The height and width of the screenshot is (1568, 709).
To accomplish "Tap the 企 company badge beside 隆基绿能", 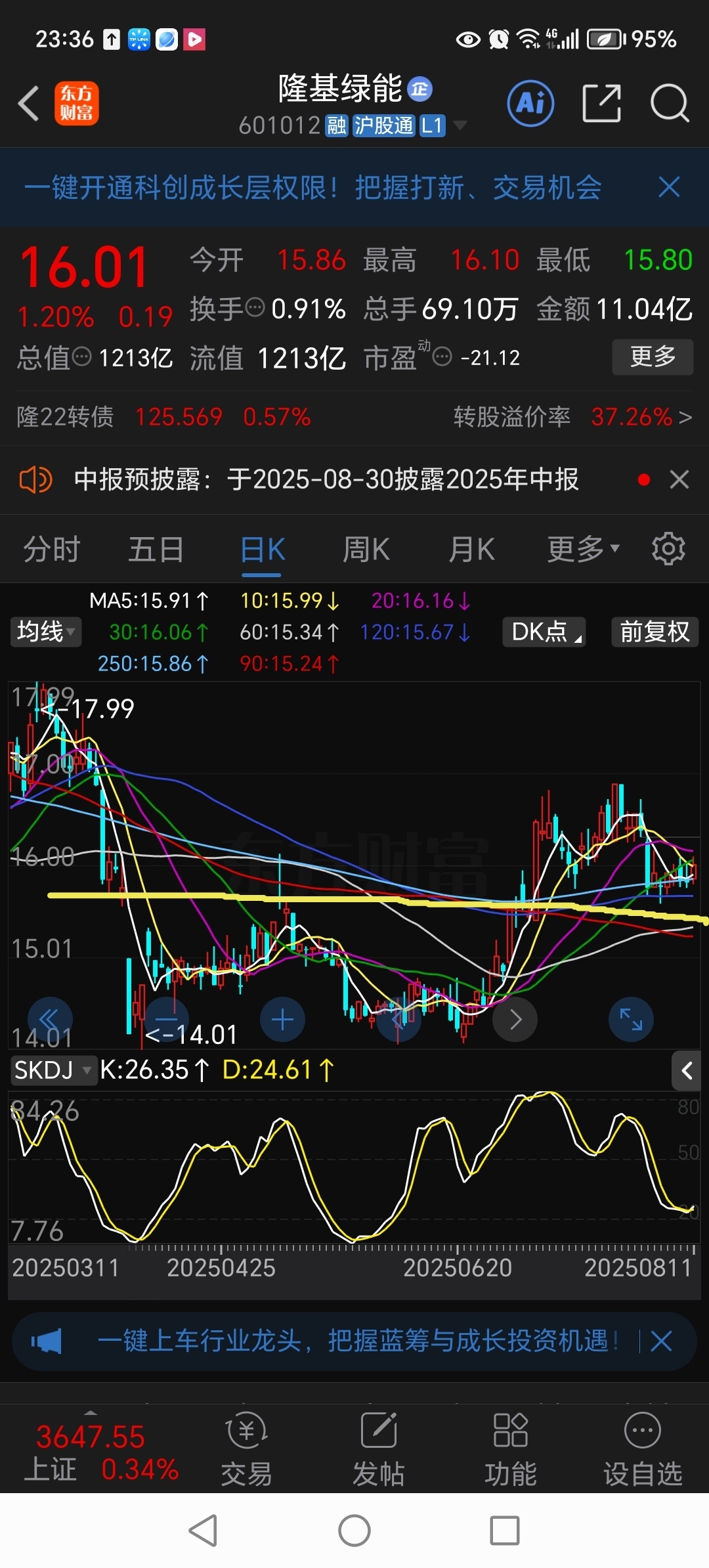I will pyautogui.click(x=420, y=89).
